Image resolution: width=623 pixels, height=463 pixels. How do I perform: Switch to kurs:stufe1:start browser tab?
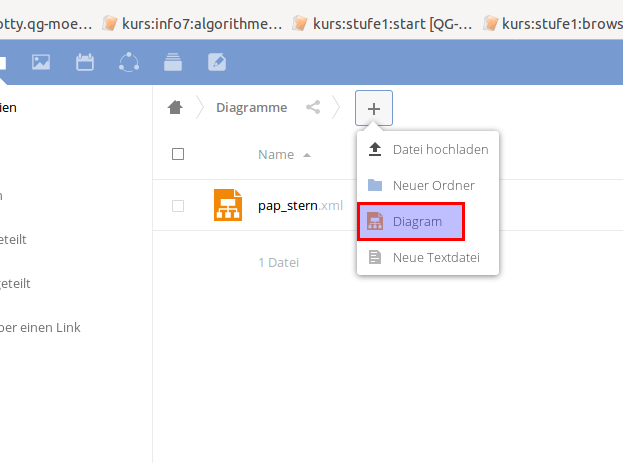[x=383, y=23]
